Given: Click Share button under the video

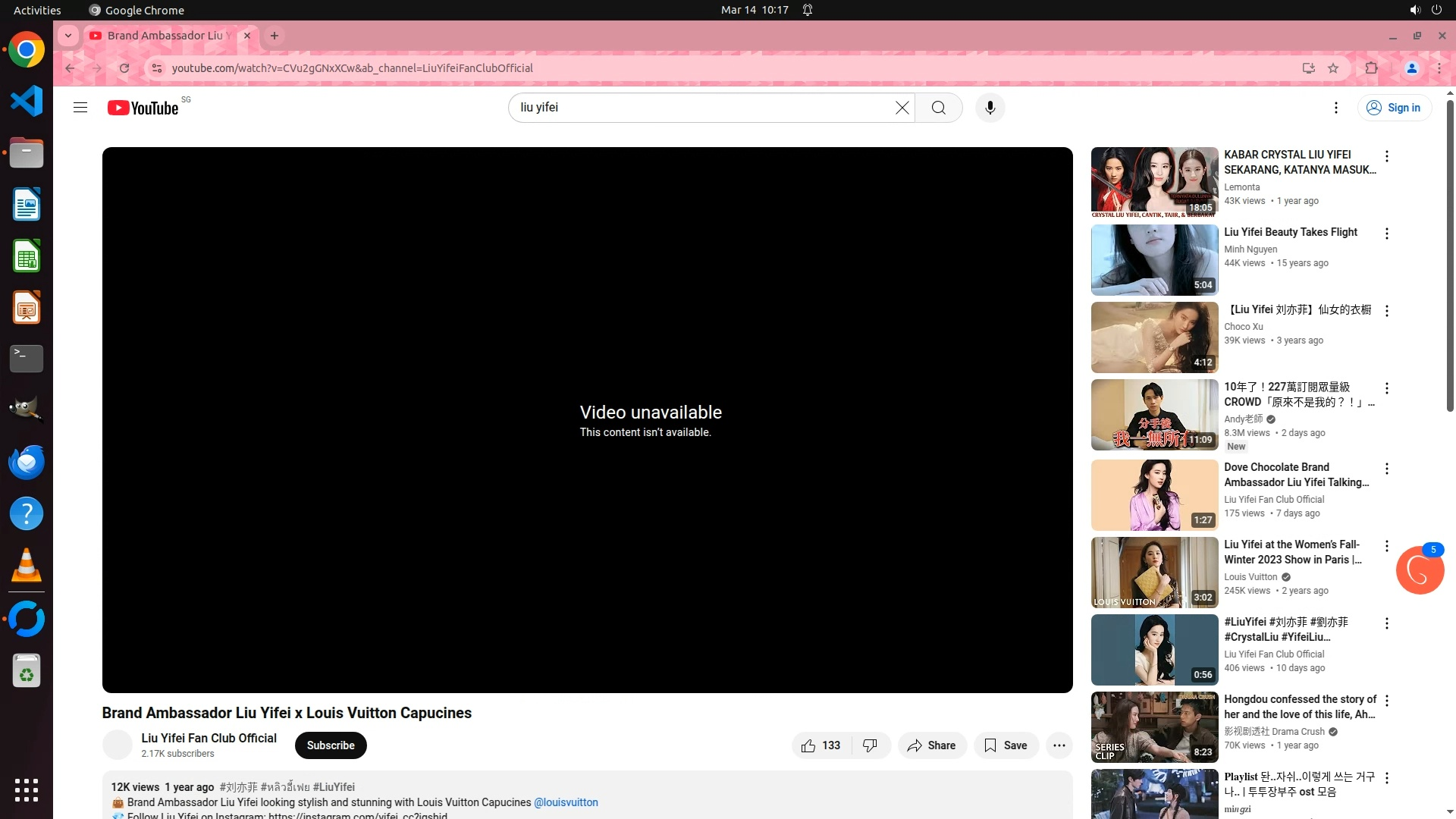Looking at the screenshot, I should pyautogui.click(x=932, y=745).
